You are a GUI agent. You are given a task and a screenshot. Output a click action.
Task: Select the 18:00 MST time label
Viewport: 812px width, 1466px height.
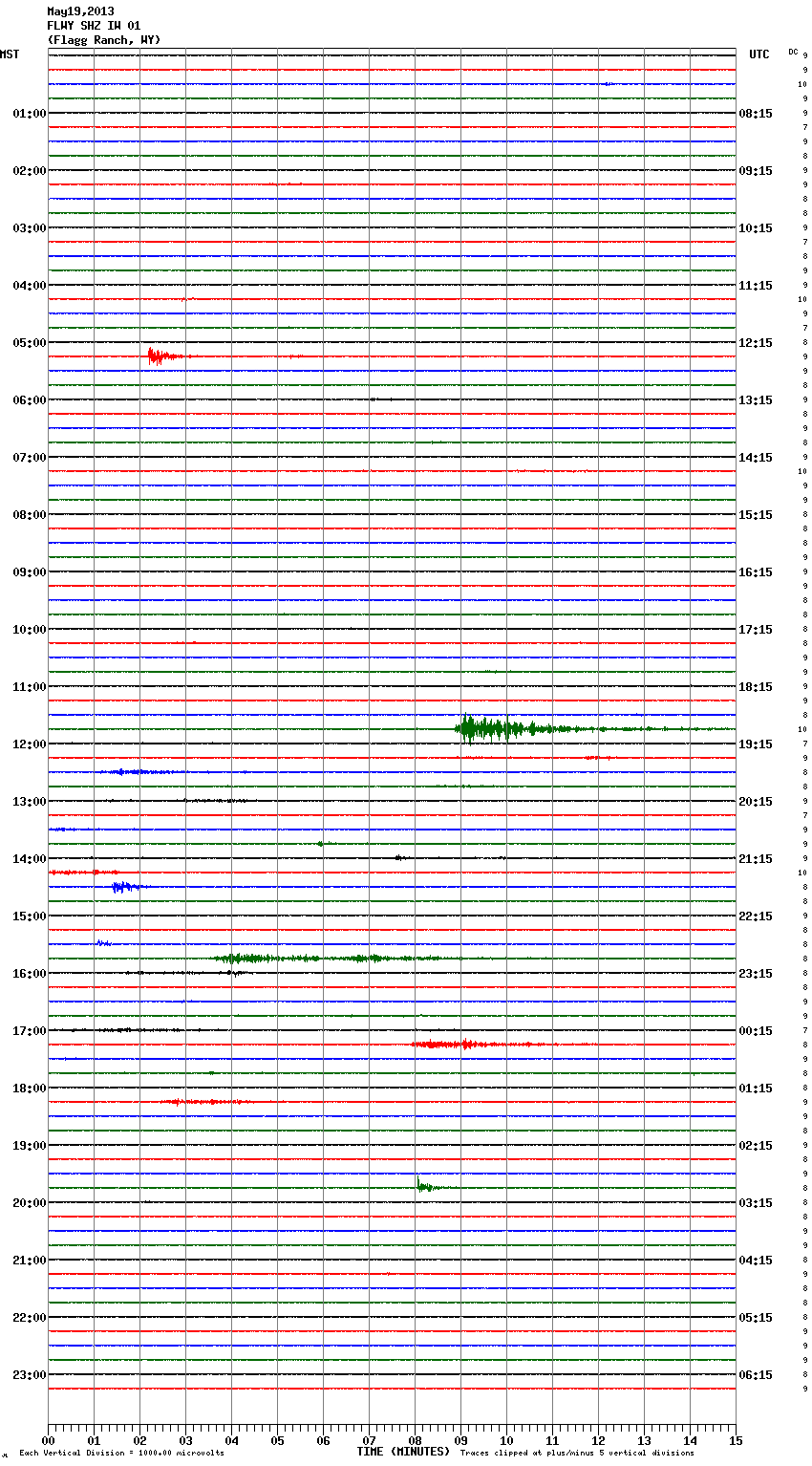click(x=30, y=1089)
